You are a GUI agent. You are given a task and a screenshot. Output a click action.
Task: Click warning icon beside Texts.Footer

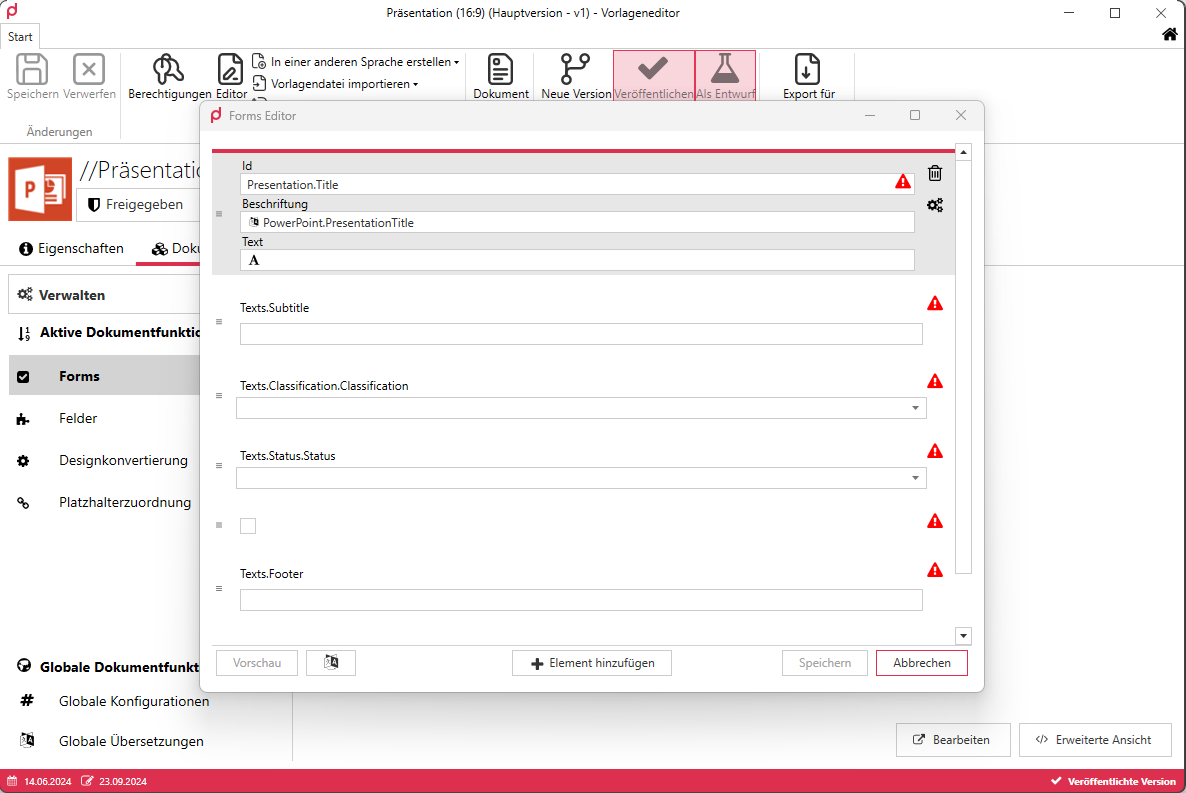click(935, 570)
